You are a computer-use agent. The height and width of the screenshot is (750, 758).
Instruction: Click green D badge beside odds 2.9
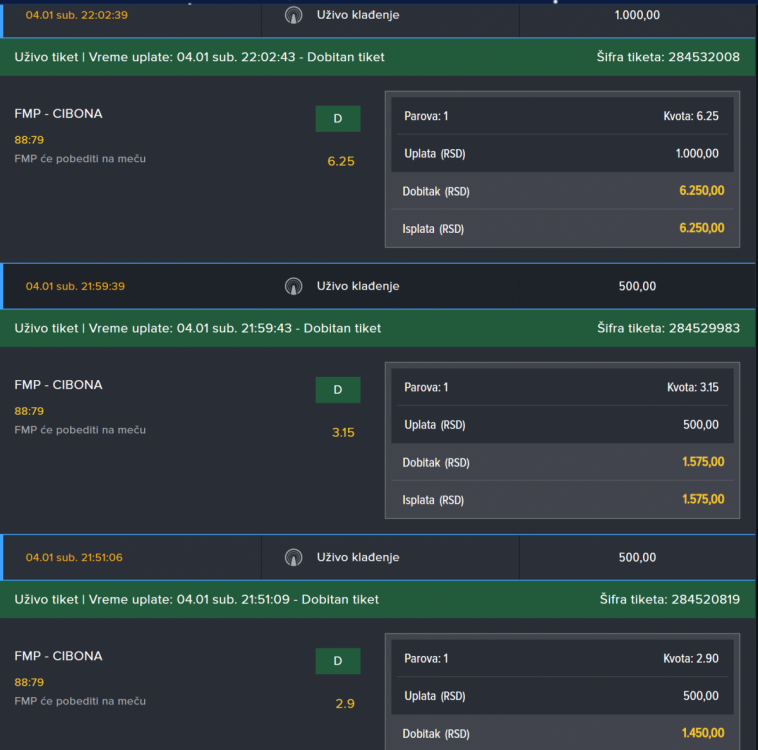[x=338, y=661]
